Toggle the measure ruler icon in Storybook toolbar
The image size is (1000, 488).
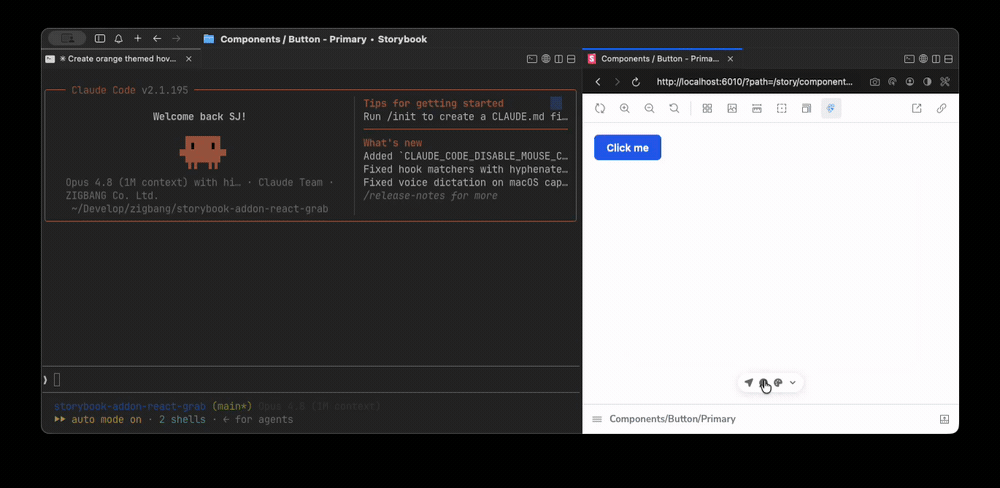[x=757, y=108]
